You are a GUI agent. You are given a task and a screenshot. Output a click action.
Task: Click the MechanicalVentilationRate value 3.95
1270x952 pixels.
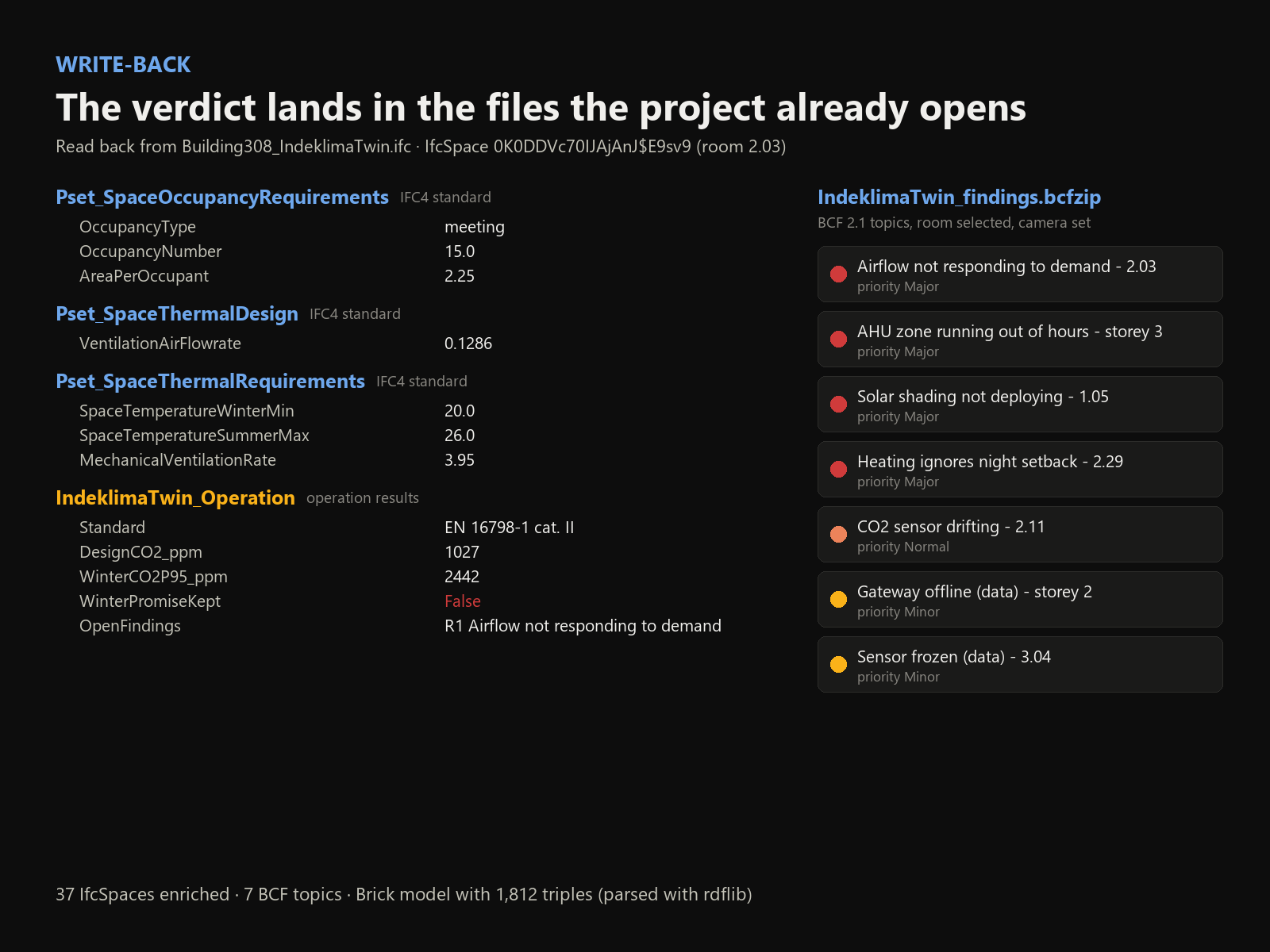pyautogui.click(x=460, y=460)
